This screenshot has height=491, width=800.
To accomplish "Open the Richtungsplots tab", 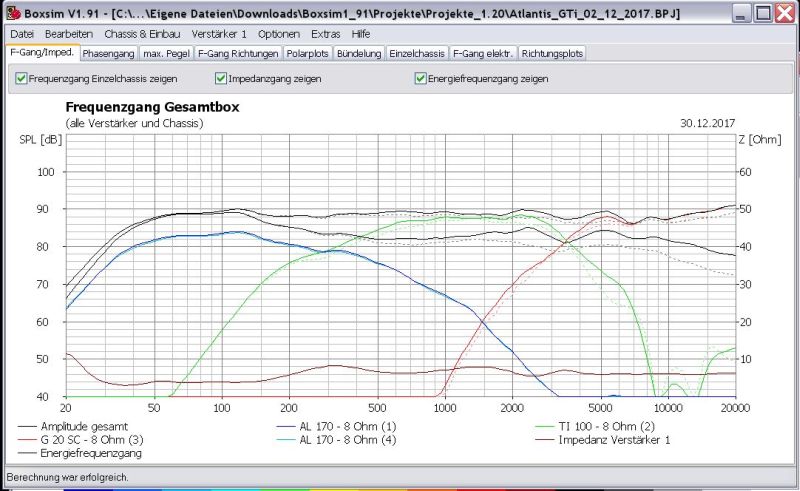I will [x=553, y=53].
